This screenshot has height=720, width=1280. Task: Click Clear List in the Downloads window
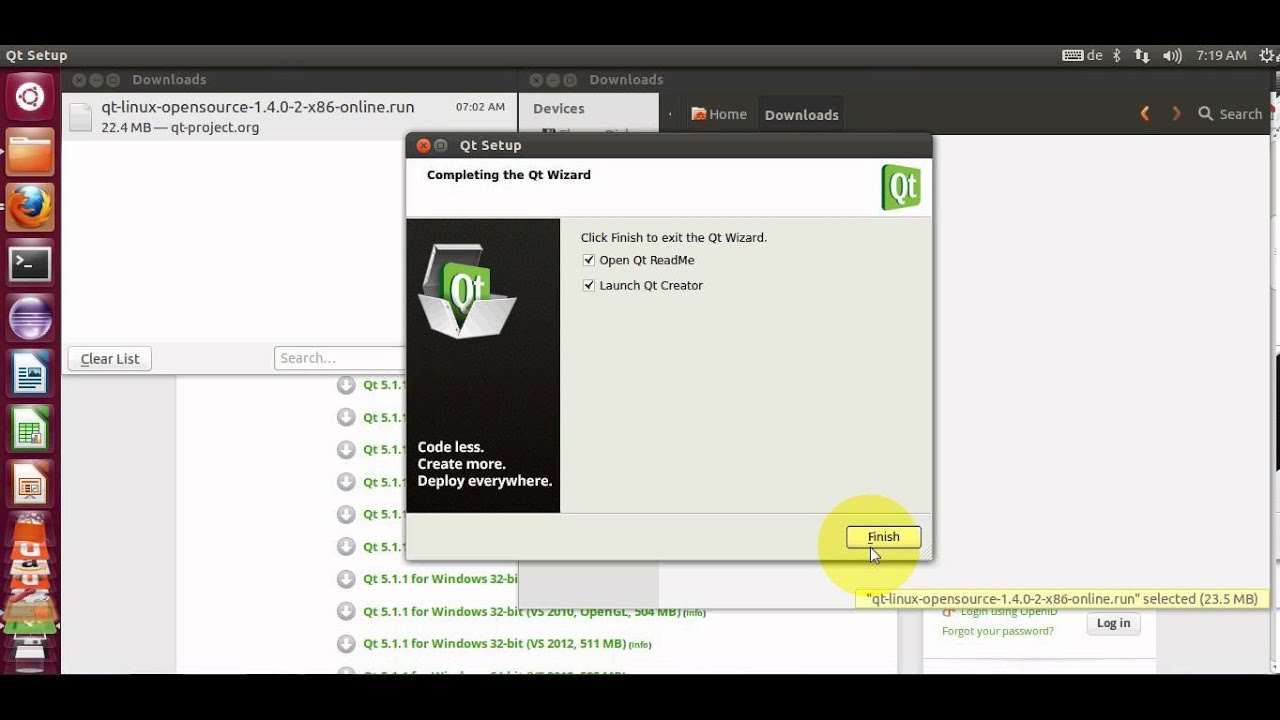[110, 358]
